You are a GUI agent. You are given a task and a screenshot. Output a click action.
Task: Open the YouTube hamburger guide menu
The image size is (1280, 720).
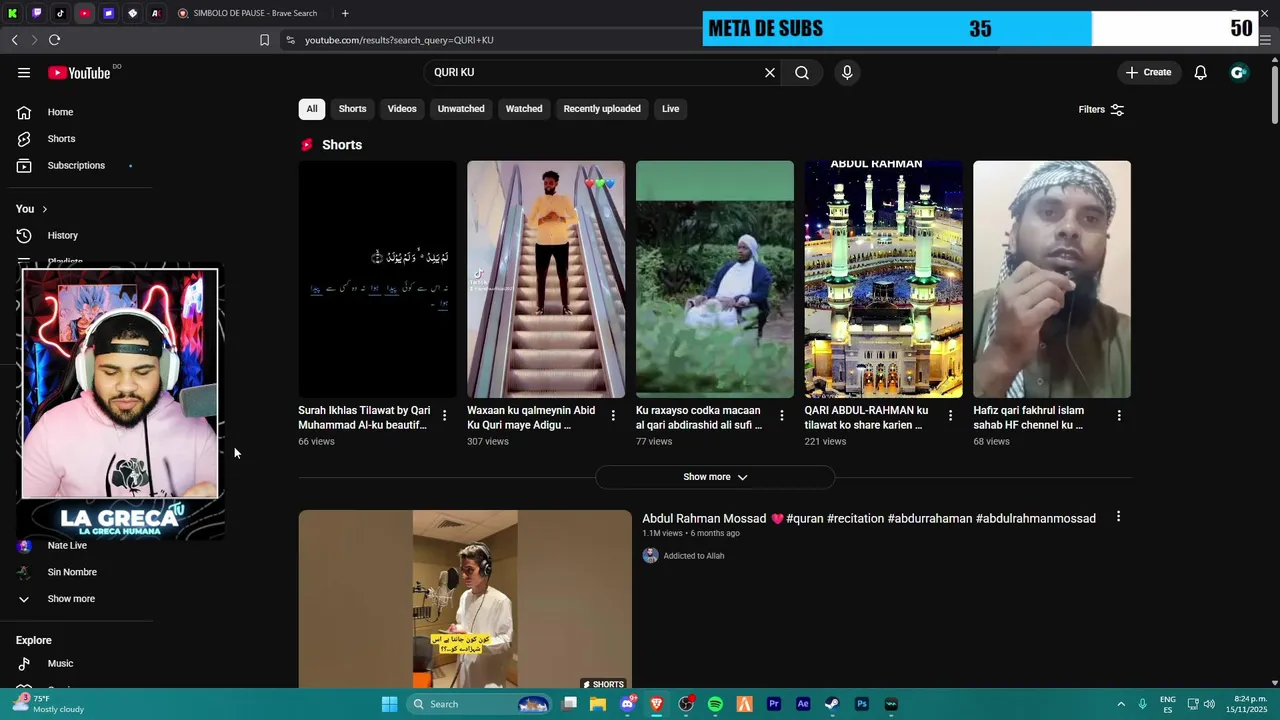(24, 73)
